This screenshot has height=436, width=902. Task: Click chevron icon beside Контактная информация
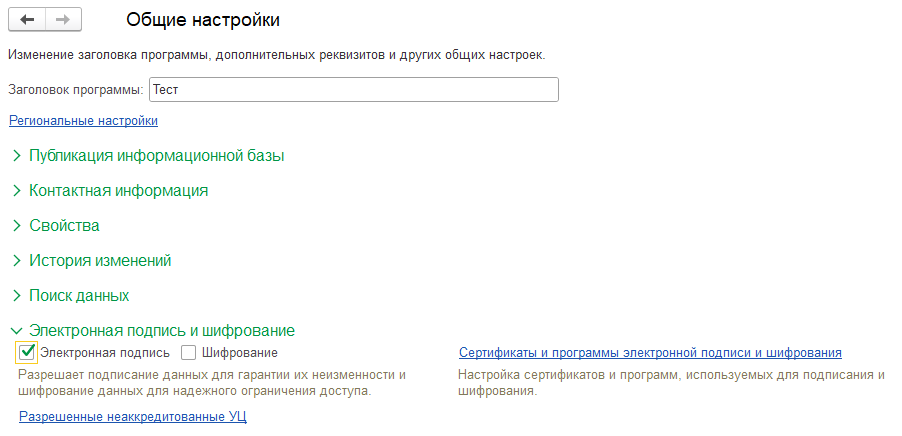[x=17, y=190]
